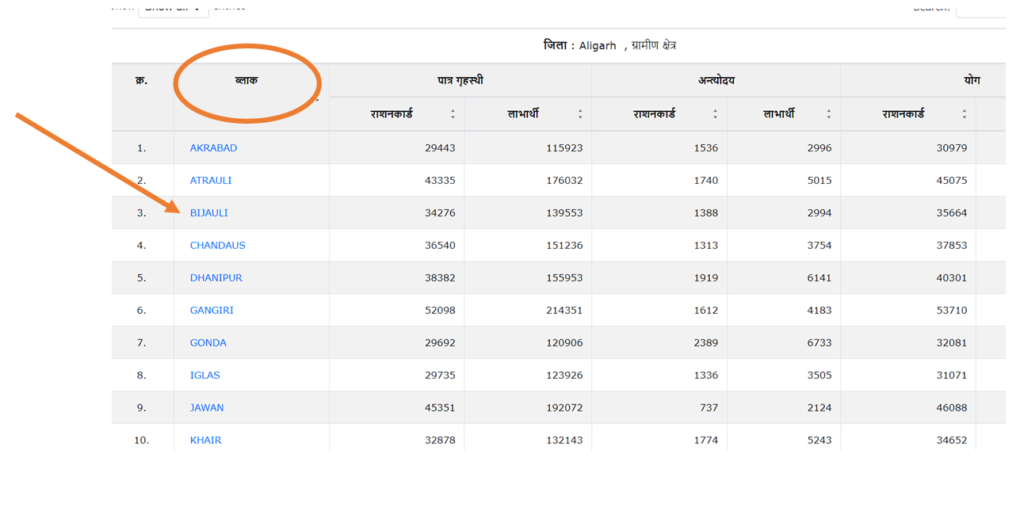Sort by लाभार्थी under पात्र गृहस्थी arrows

(580, 114)
